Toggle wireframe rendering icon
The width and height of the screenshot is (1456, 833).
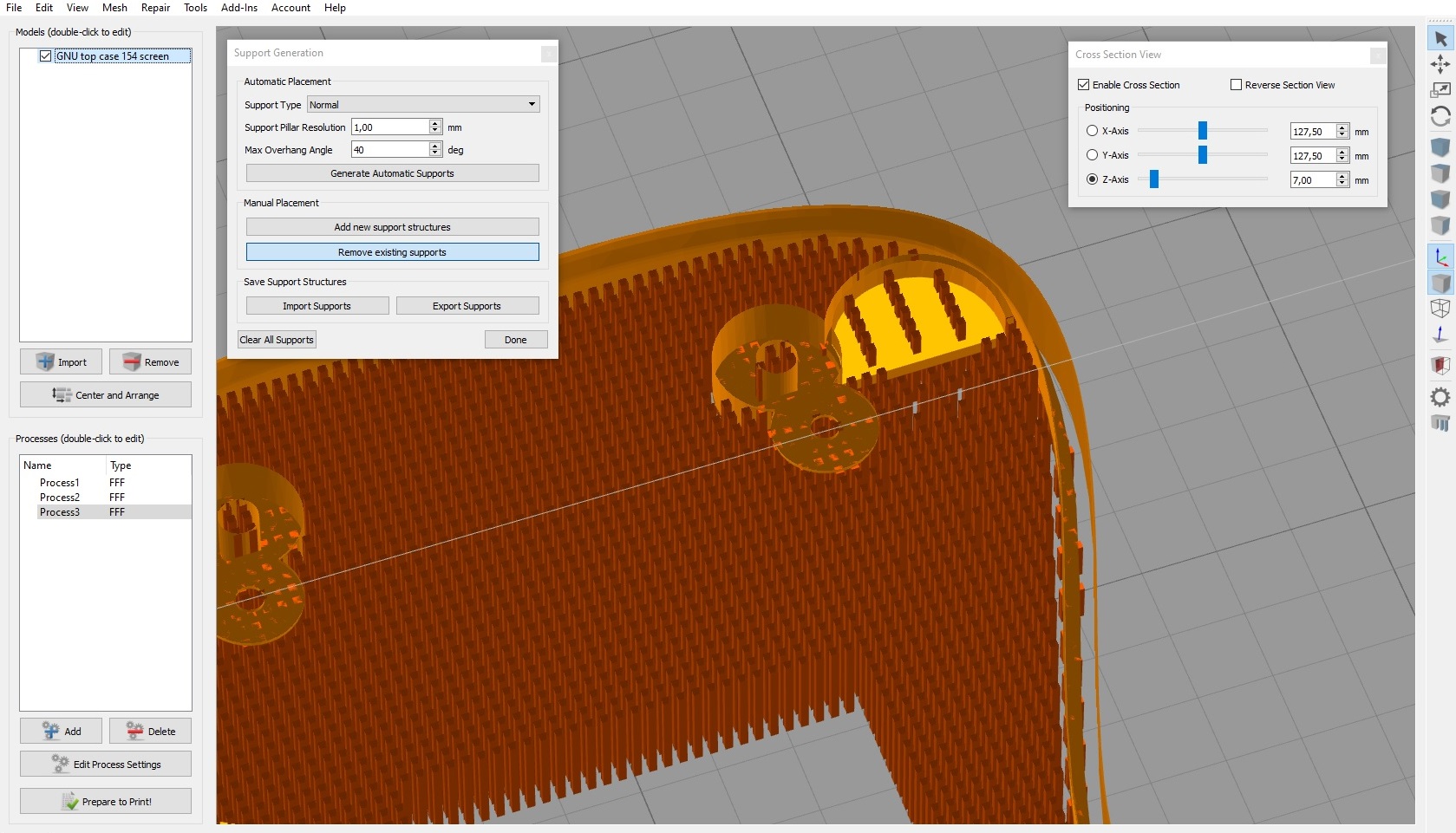coord(1440,309)
